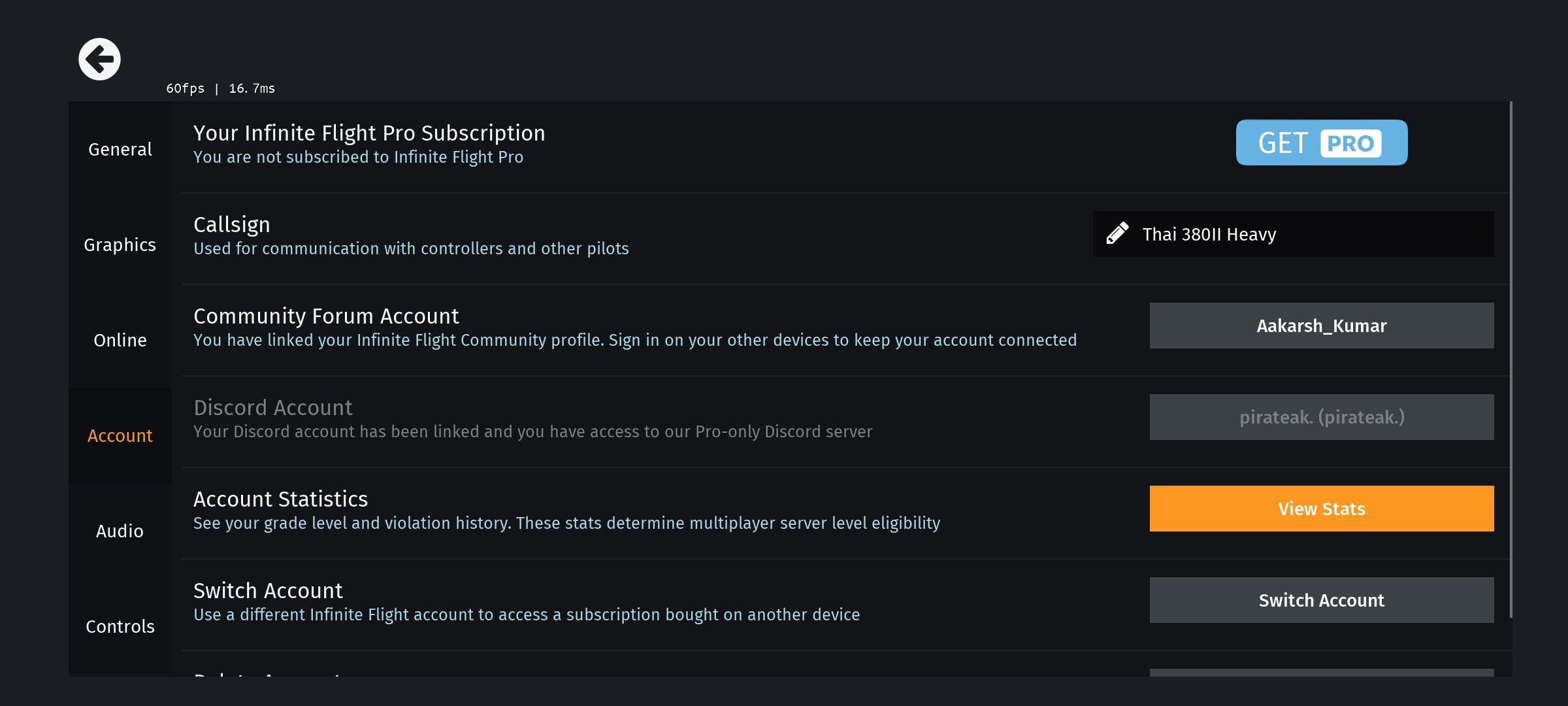The height and width of the screenshot is (706, 1568).
Task: Click the Your Infinite Flight Pro Subscription heading
Action: tap(369, 133)
